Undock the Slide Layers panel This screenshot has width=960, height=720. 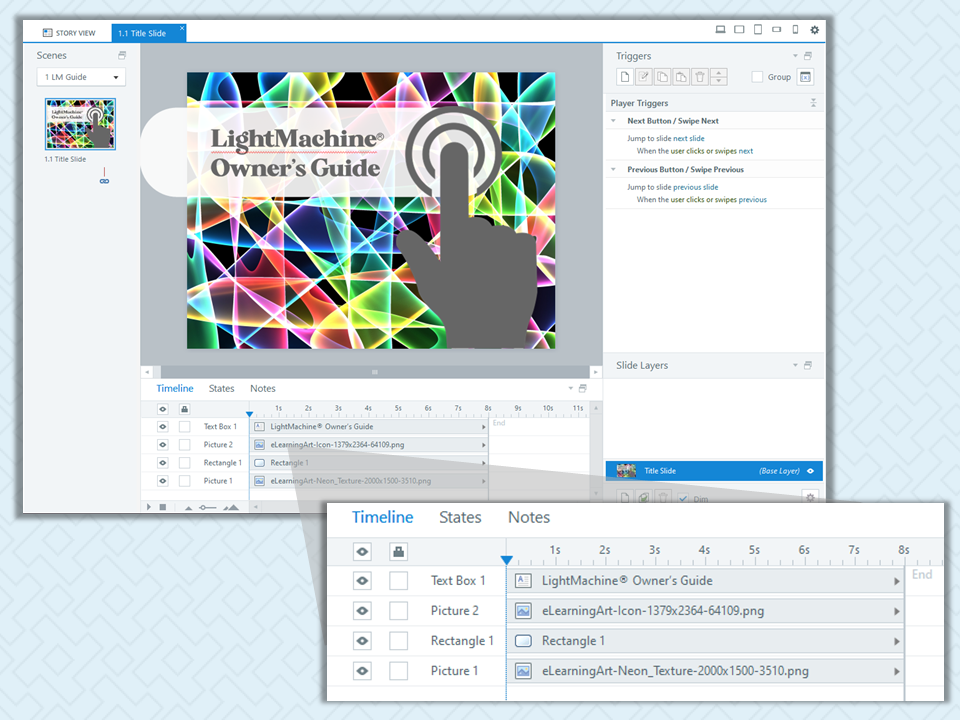[x=808, y=366]
